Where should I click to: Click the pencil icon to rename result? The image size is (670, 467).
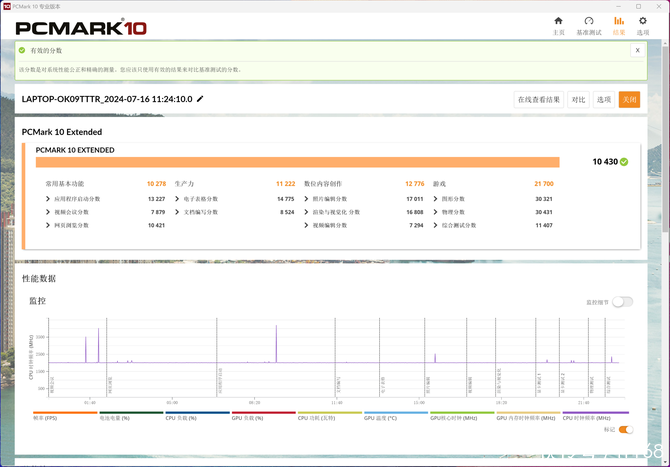(x=200, y=99)
